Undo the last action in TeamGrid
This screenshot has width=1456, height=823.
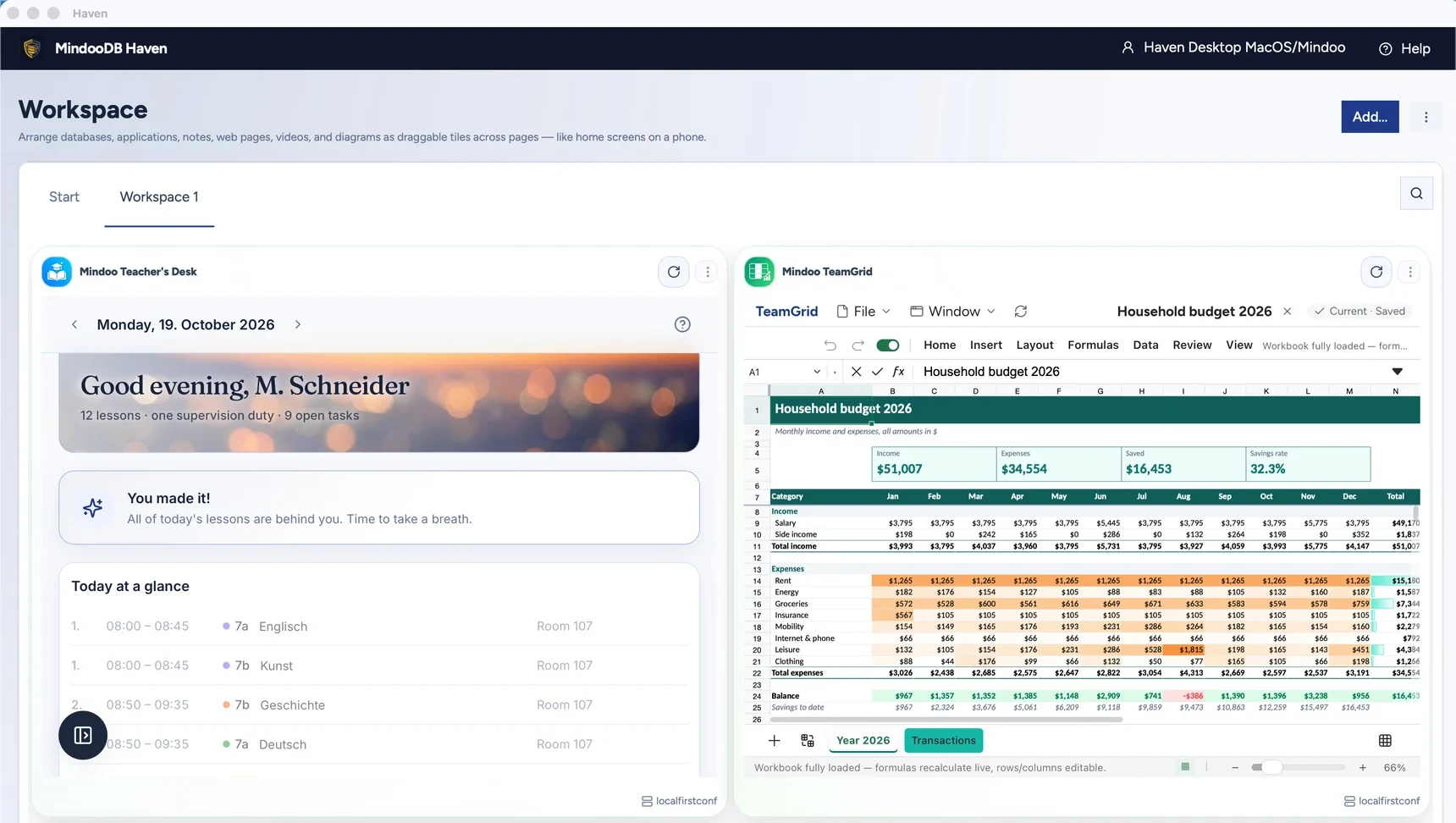830,345
